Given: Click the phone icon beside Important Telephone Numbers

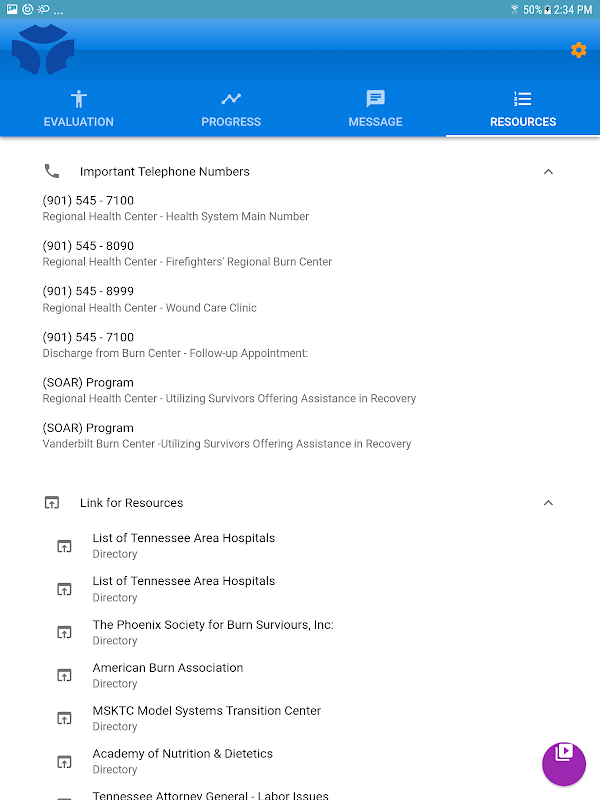Looking at the screenshot, I should click(x=52, y=171).
